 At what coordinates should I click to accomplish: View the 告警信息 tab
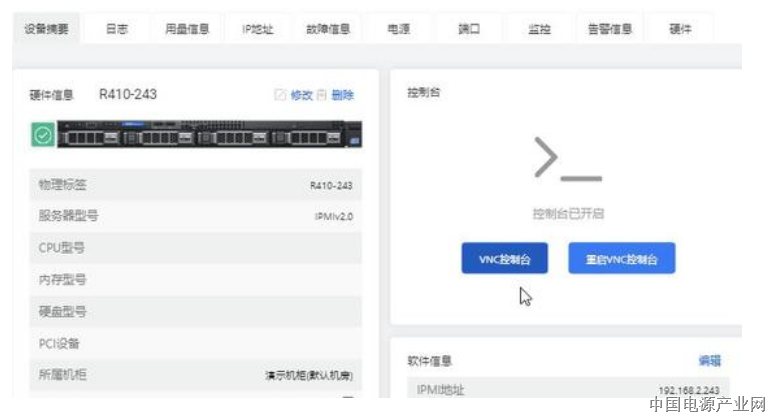click(x=609, y=29)
